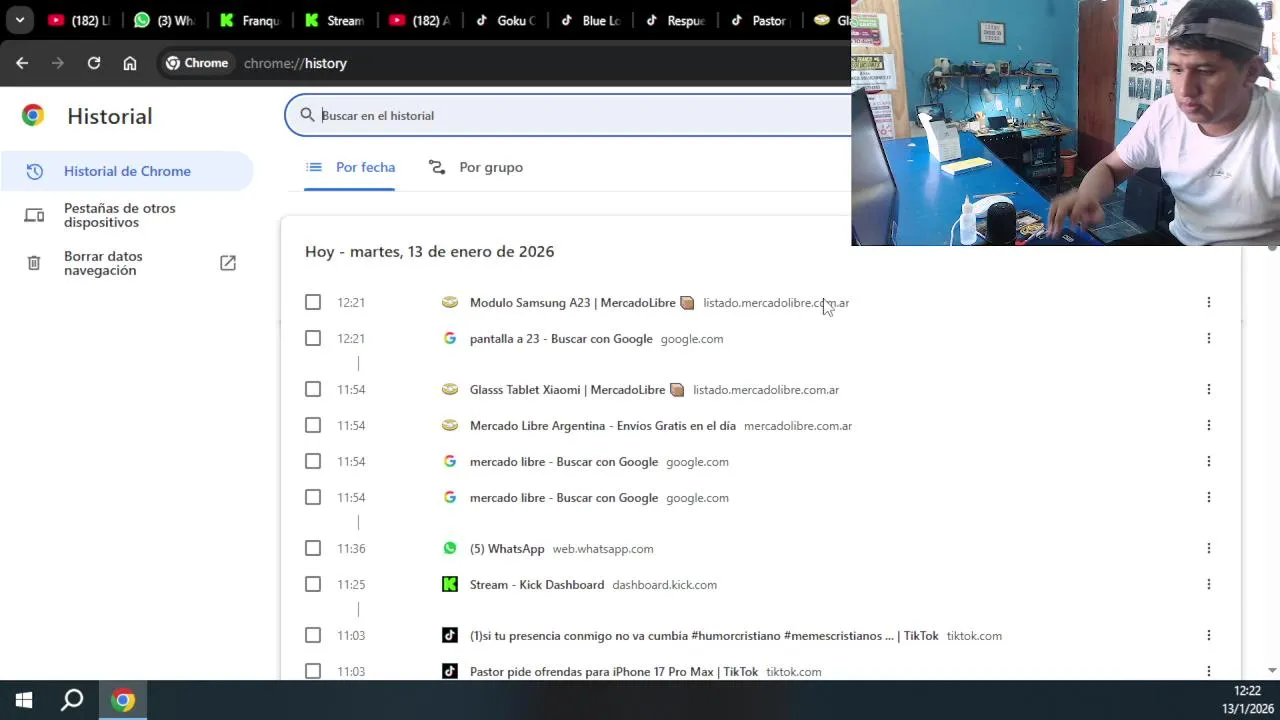
Task: Open more actions for Modulo Samsung A23
Action: (x=1208, y=302)
